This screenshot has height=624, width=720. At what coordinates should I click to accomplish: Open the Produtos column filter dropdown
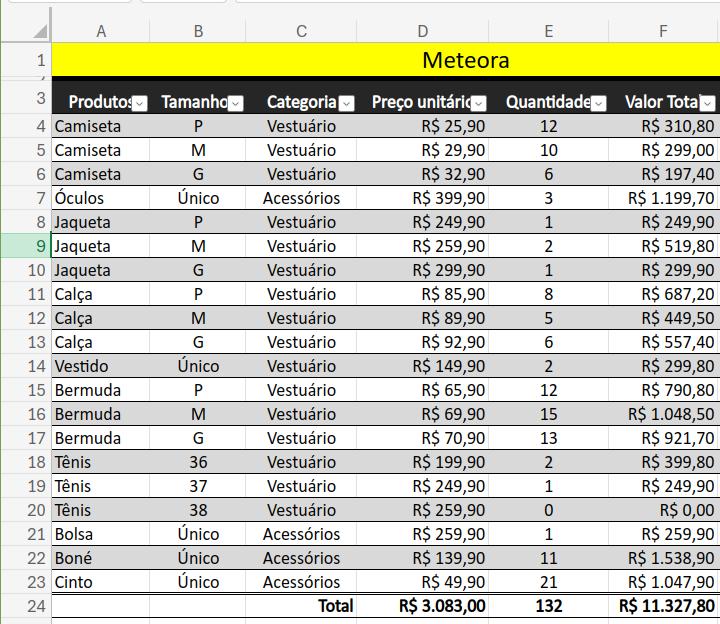pyautogui.click(x=140, y=104)
